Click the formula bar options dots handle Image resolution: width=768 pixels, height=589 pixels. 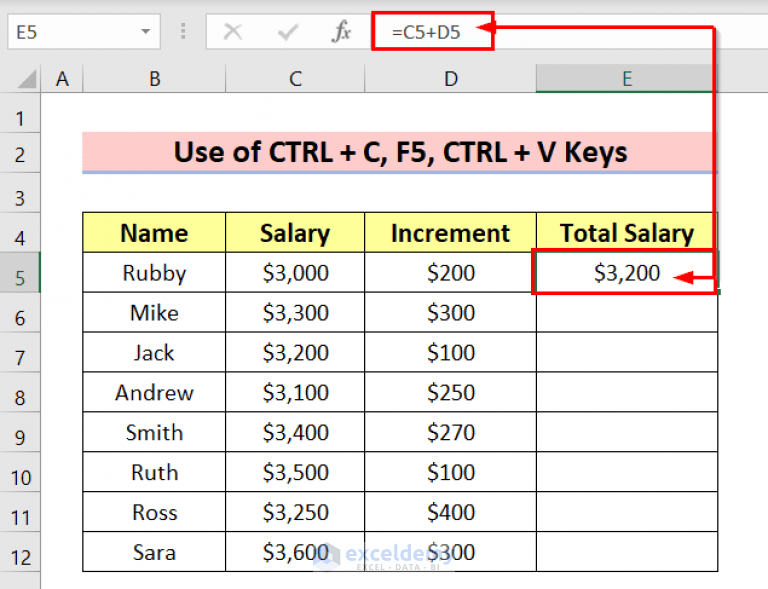(x=183, y=31)
